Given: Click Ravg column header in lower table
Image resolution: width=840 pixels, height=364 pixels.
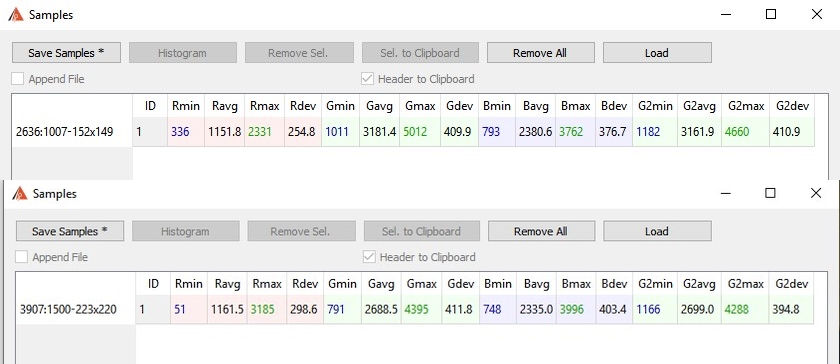Looking at the screenshot, I should click(227, 284).
